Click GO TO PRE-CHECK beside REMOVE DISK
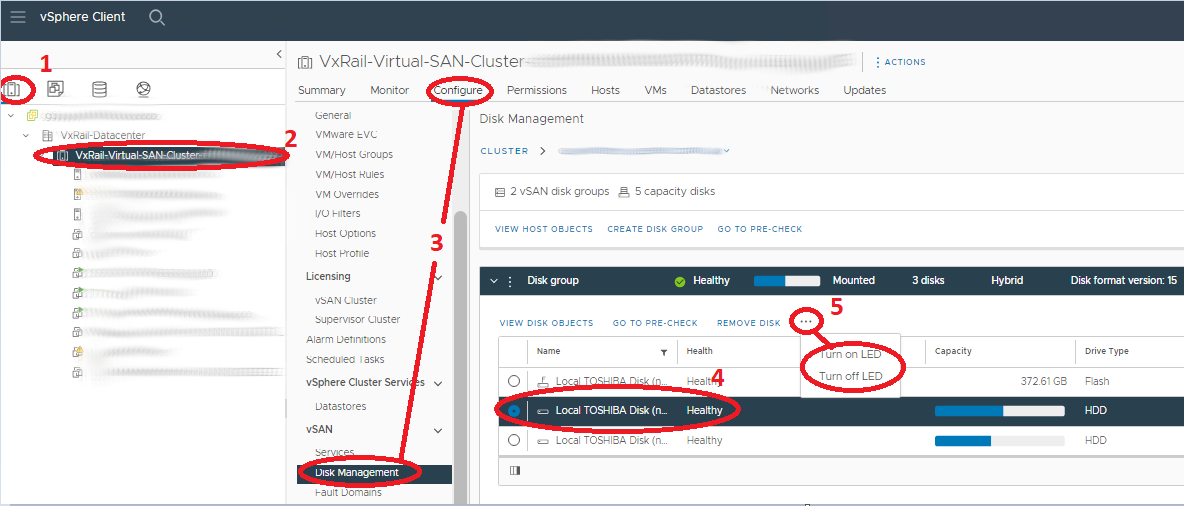 click(655, 323)
